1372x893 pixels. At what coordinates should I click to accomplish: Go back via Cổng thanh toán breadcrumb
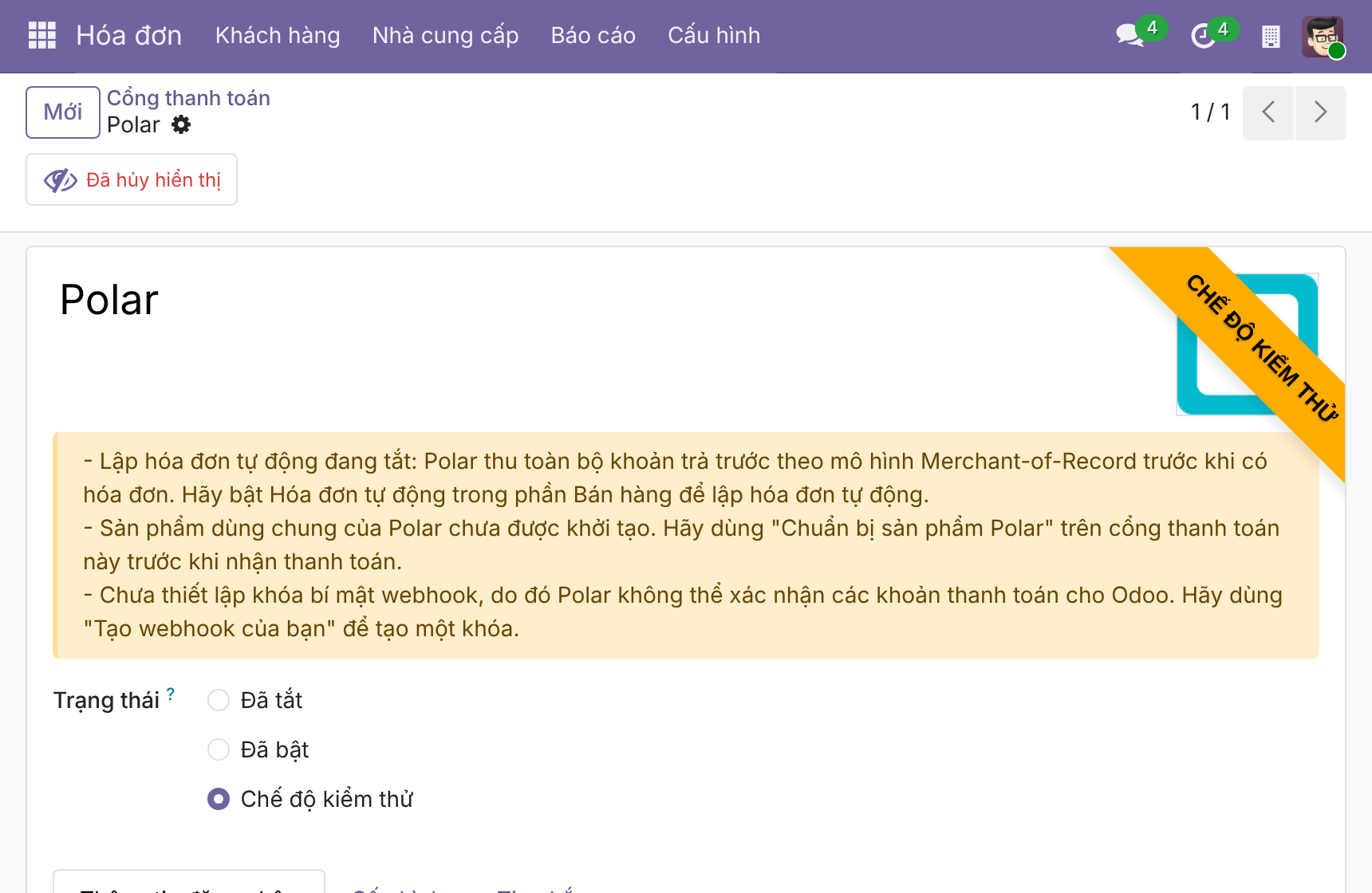[189, 98]
